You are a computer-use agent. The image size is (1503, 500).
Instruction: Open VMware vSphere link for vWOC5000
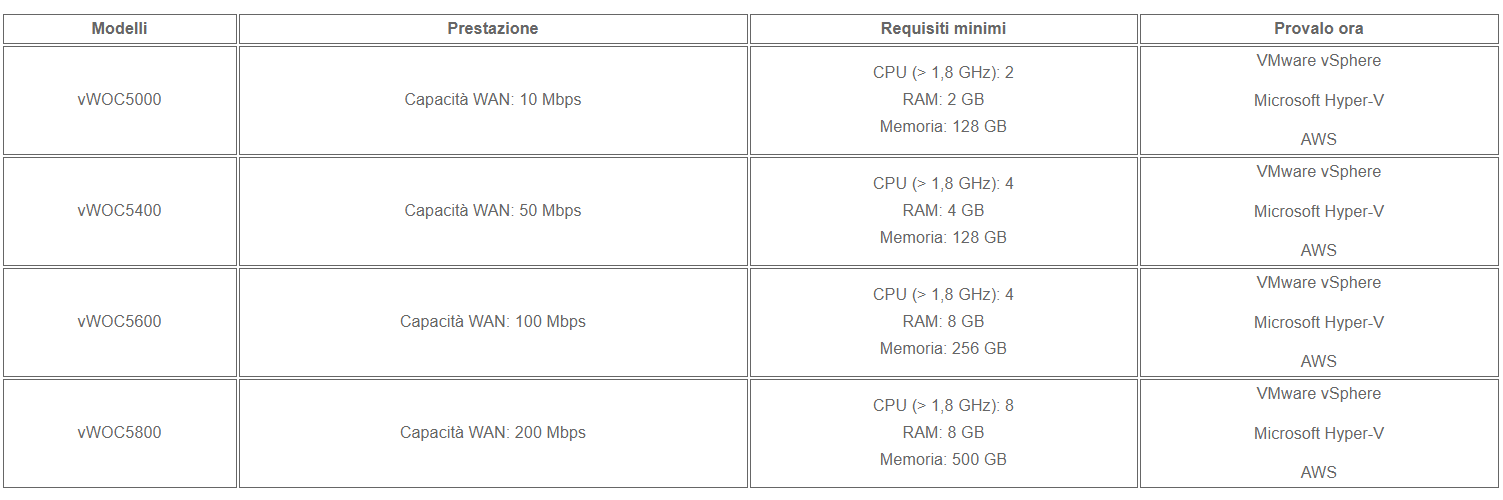[1318, 61]
